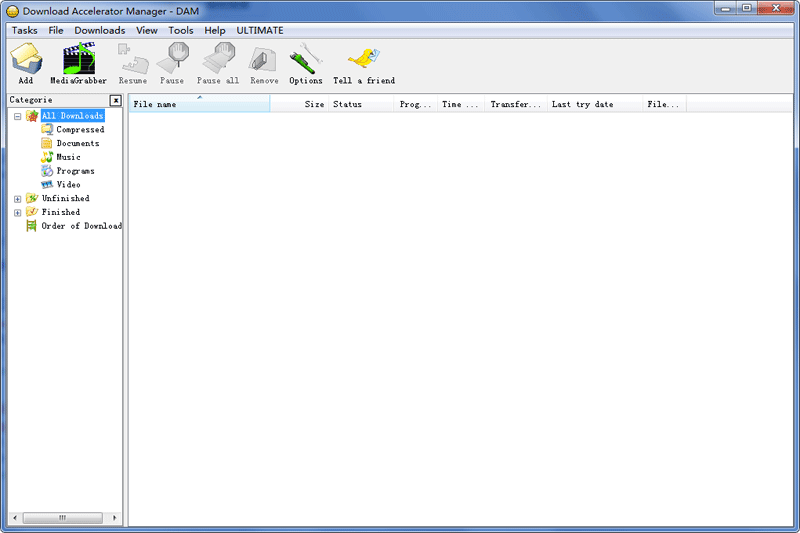
Task: Click the category panel scrollbar right arrow
Action: coord(114,518)
